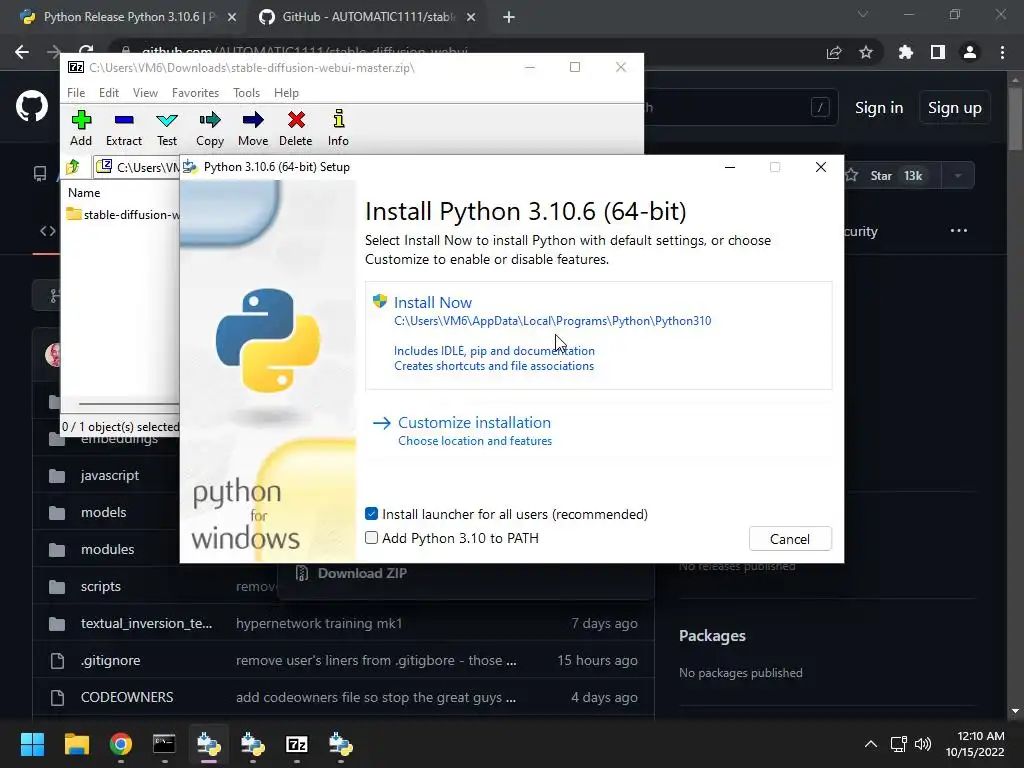
Task: Show hidden system tray icons
Action: (871, 744)
